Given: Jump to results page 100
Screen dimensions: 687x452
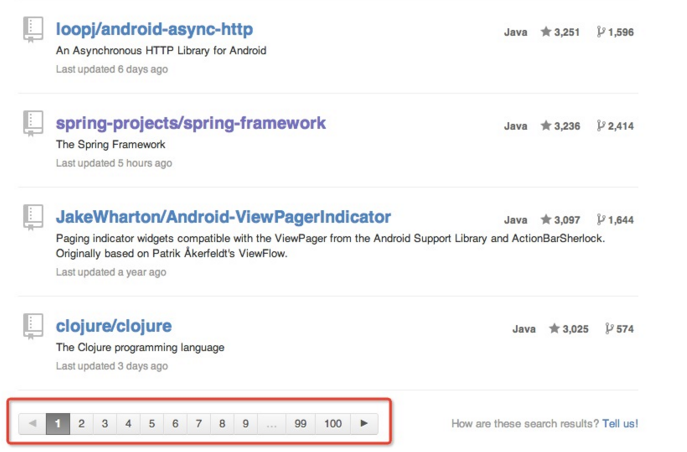Looking at the screenshot, I should [x=333, y=424].
